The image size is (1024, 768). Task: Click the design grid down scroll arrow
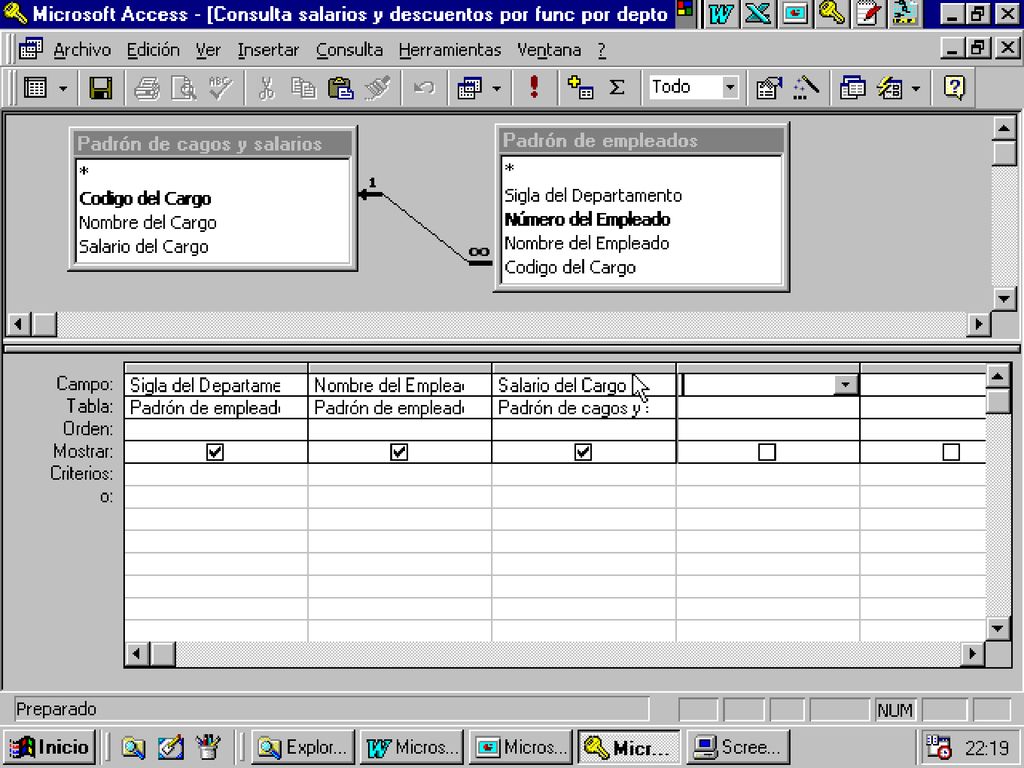click(998, 628)
